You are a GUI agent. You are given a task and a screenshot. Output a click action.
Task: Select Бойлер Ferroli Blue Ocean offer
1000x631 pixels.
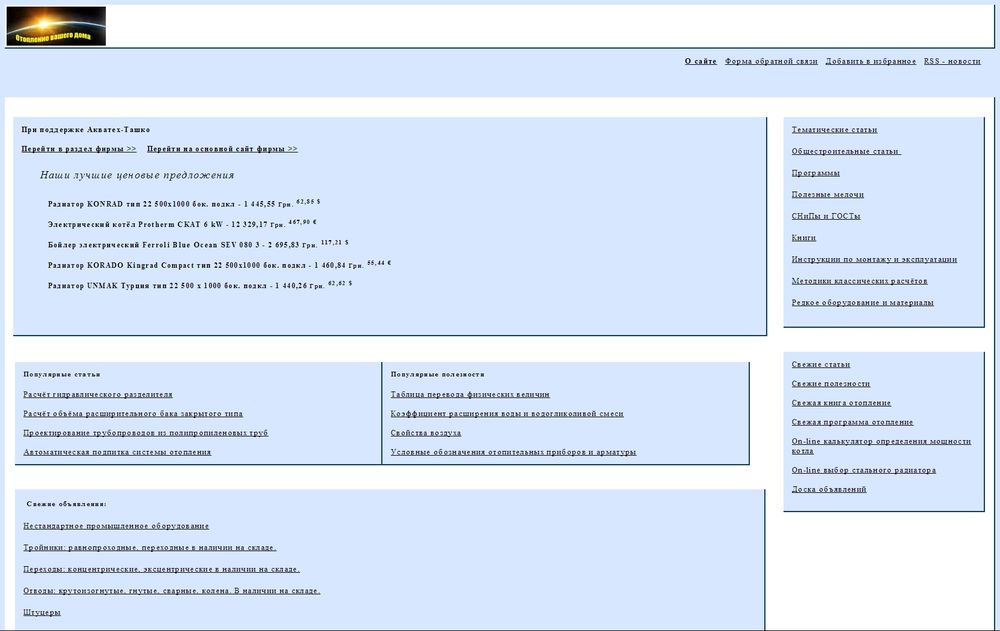click(x=198, y=244)
